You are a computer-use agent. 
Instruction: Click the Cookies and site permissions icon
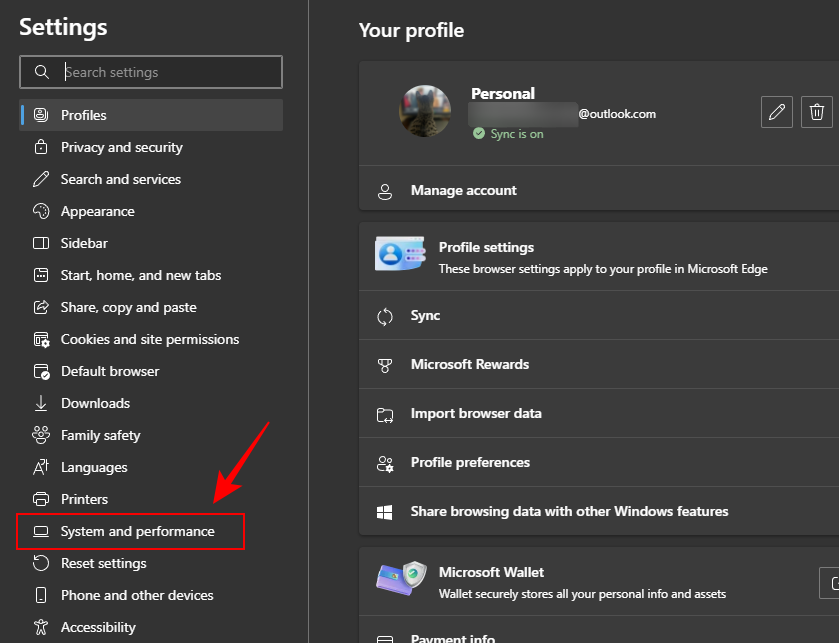(41, 339)
